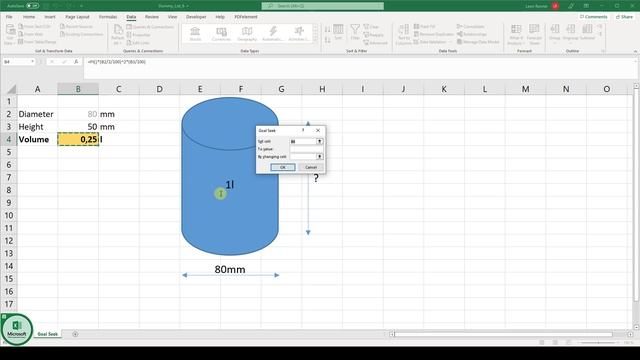The height and width of the screenshot is (360, 640).
Task: Toggle the AutoSave switch
Action: click(x=32, y=6)
